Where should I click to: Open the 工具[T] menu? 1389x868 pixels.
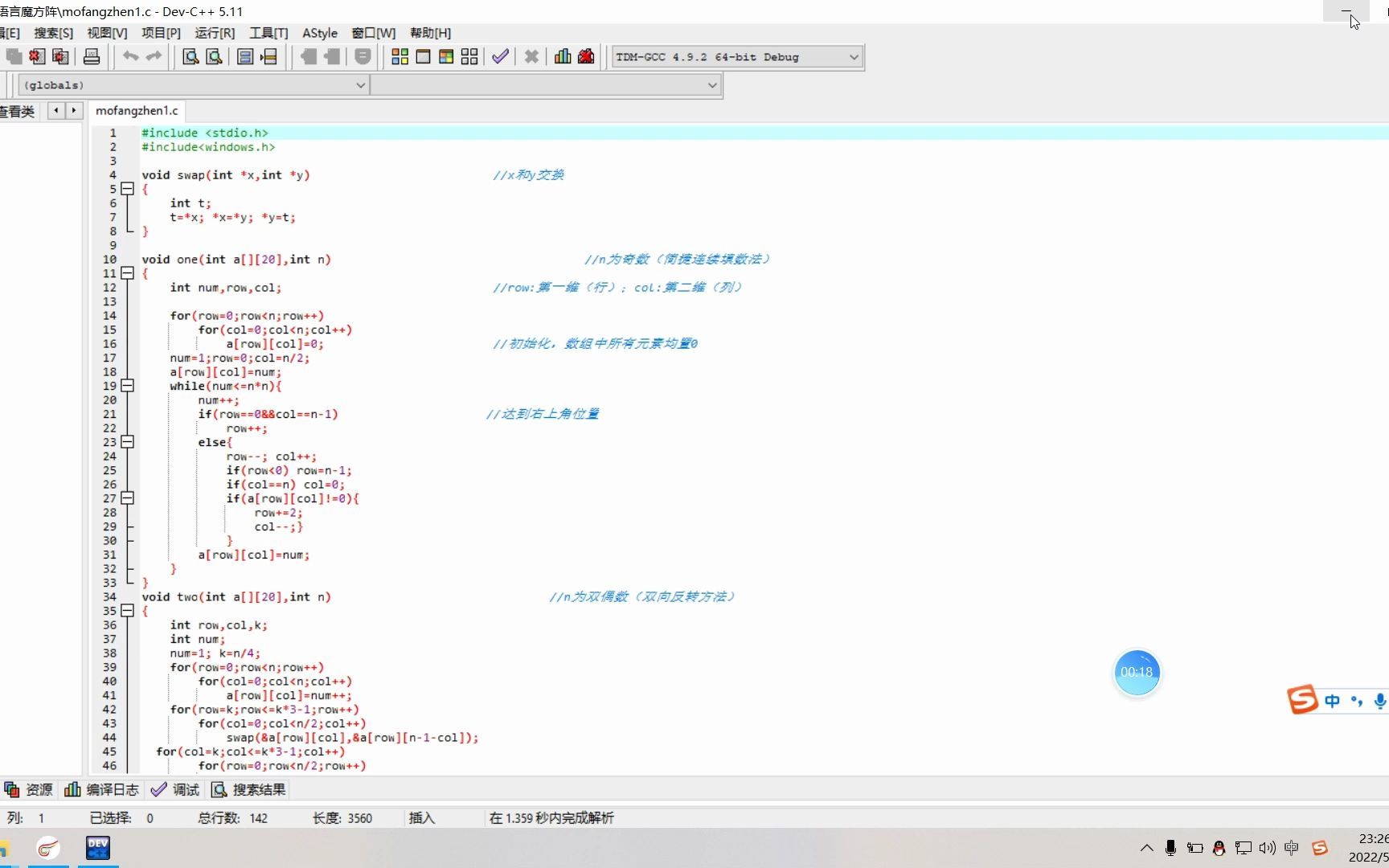click(268, 33)
